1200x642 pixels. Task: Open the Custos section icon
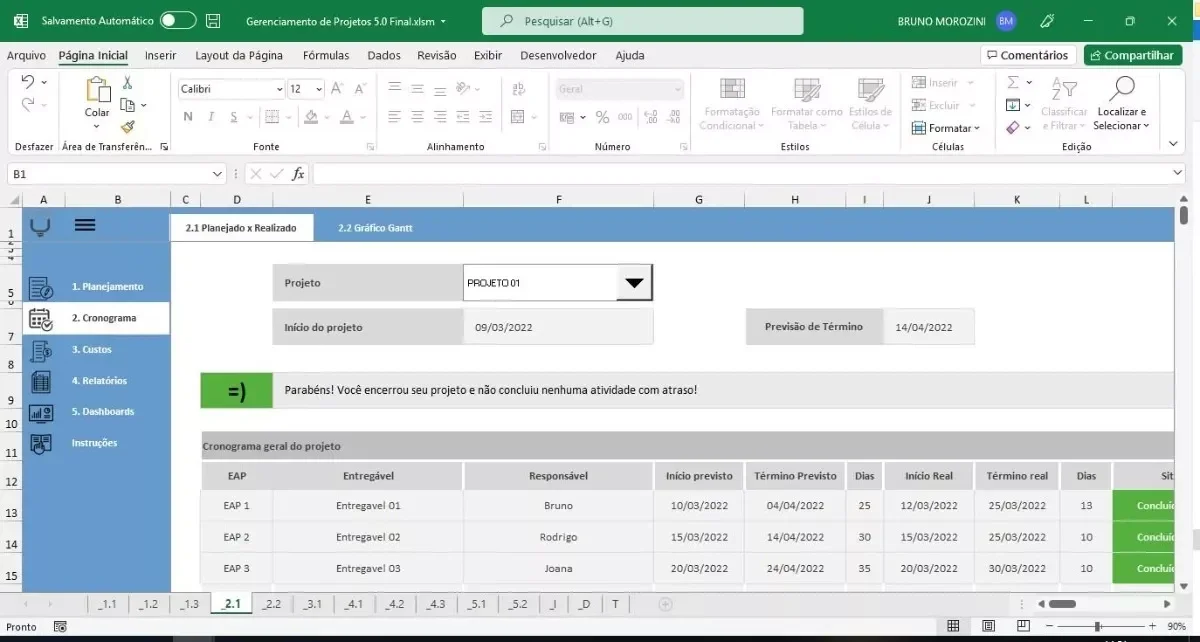click(x=41, y=350)
